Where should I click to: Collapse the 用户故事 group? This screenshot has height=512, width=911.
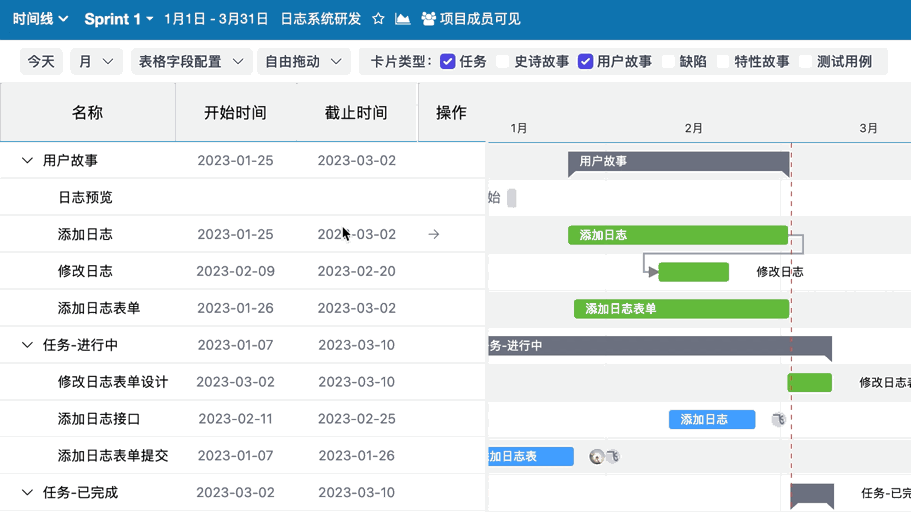(x=27, y=160)
